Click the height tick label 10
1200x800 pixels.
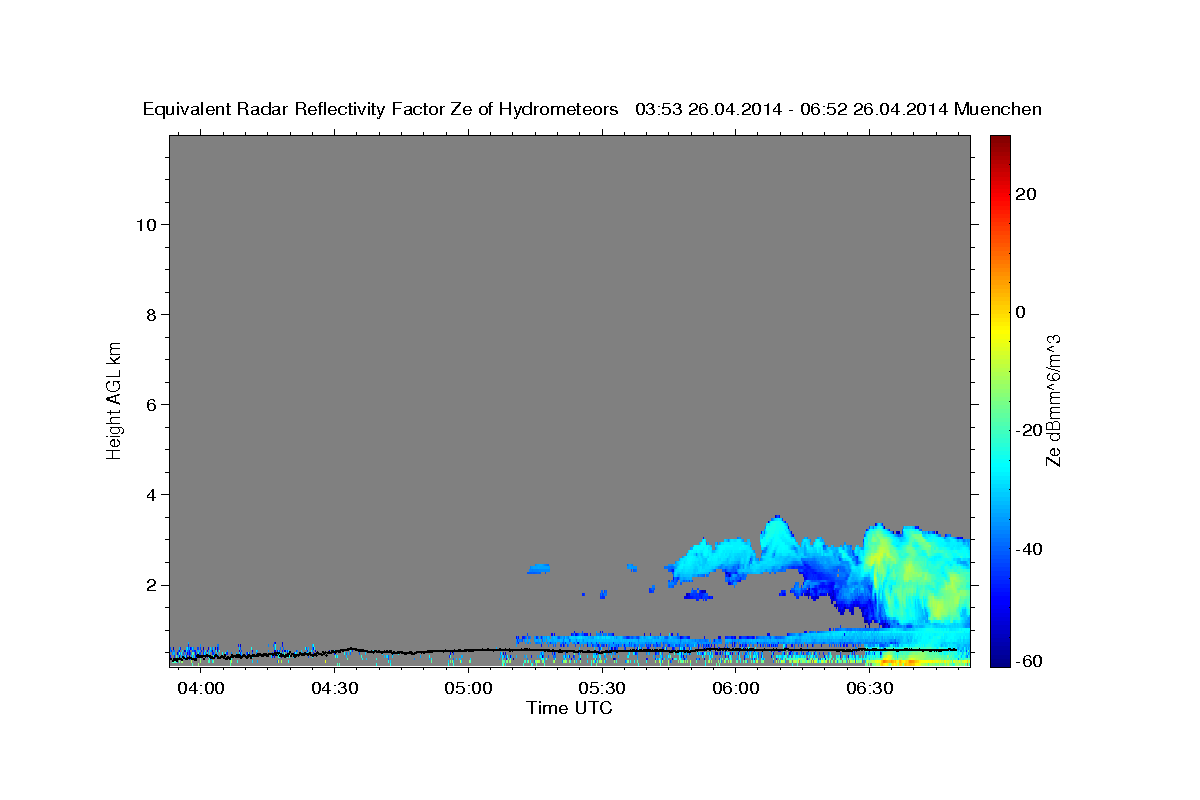(x=146, y=224)
